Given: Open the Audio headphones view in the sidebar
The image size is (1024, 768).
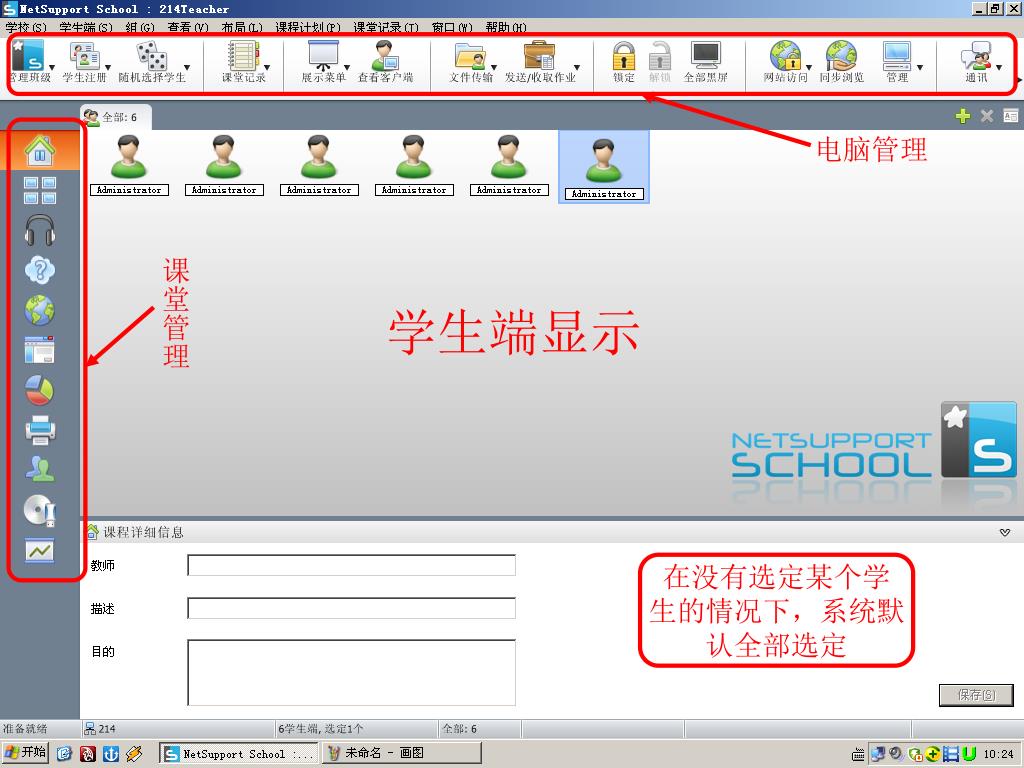Looking at the screenshot, I should coord(40,230).
